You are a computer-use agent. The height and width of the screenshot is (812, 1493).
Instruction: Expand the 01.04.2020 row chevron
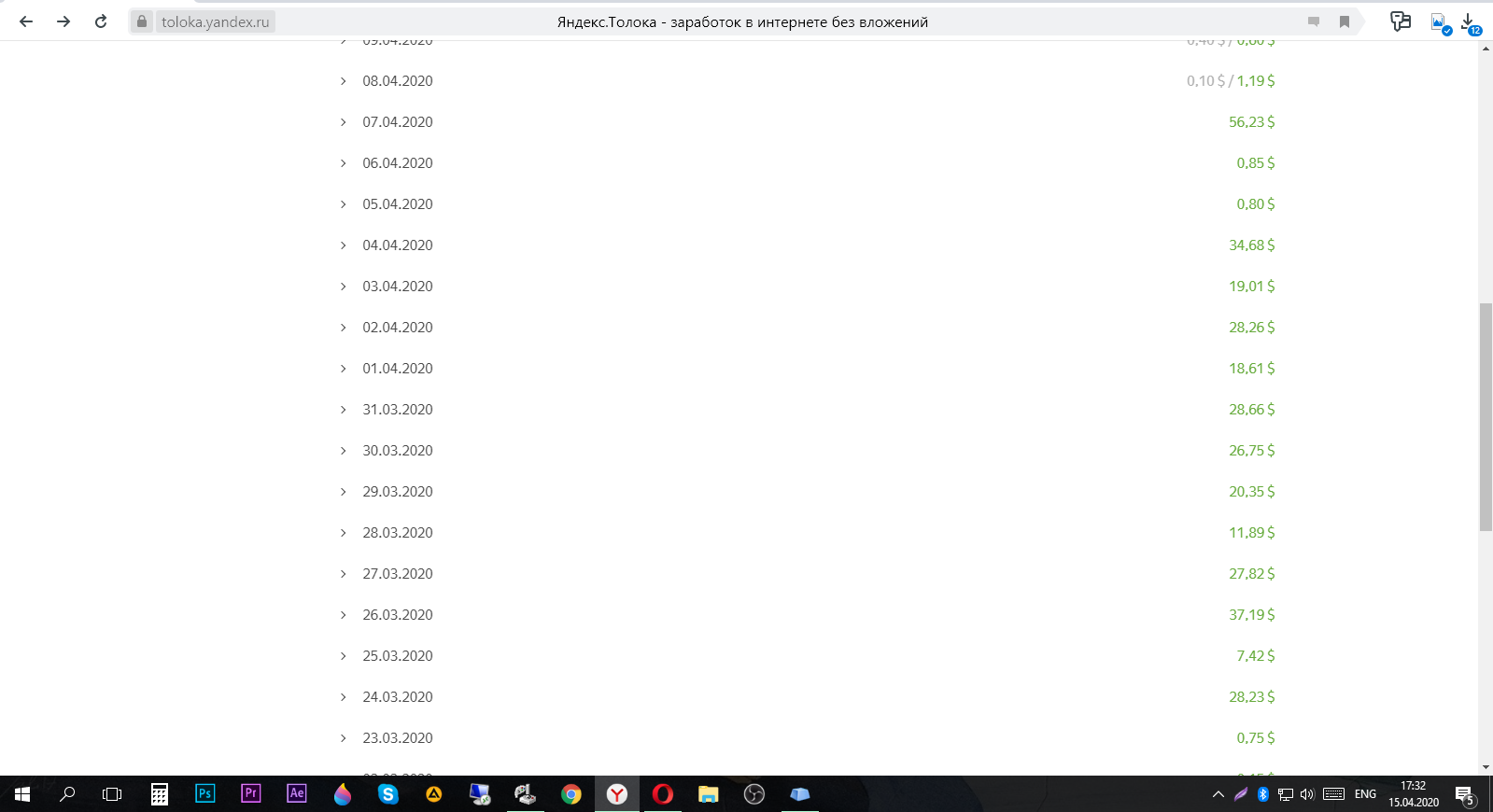(343, 369)
